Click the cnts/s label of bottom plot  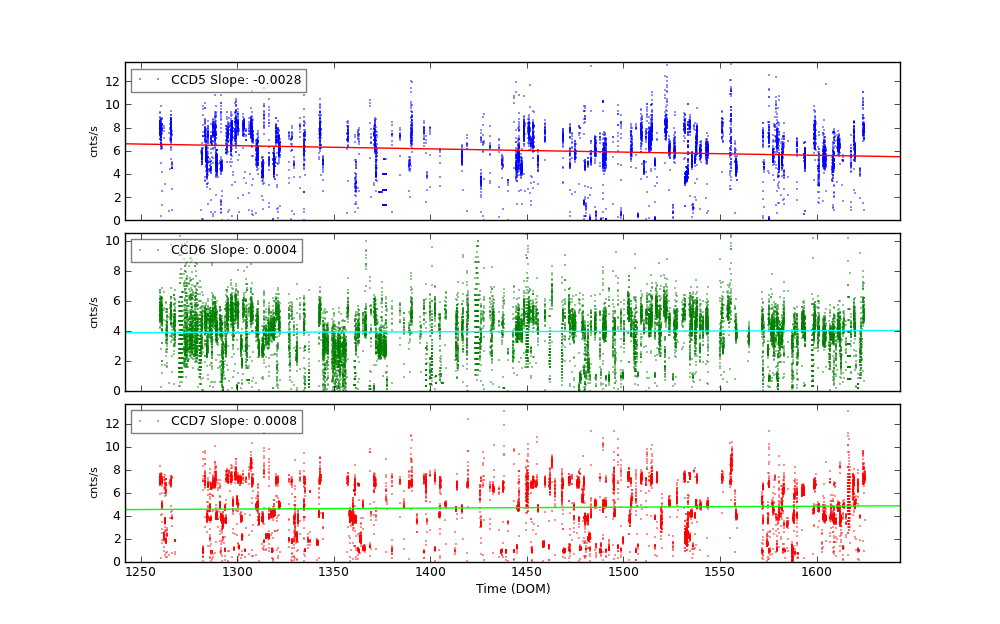(94, 483)
